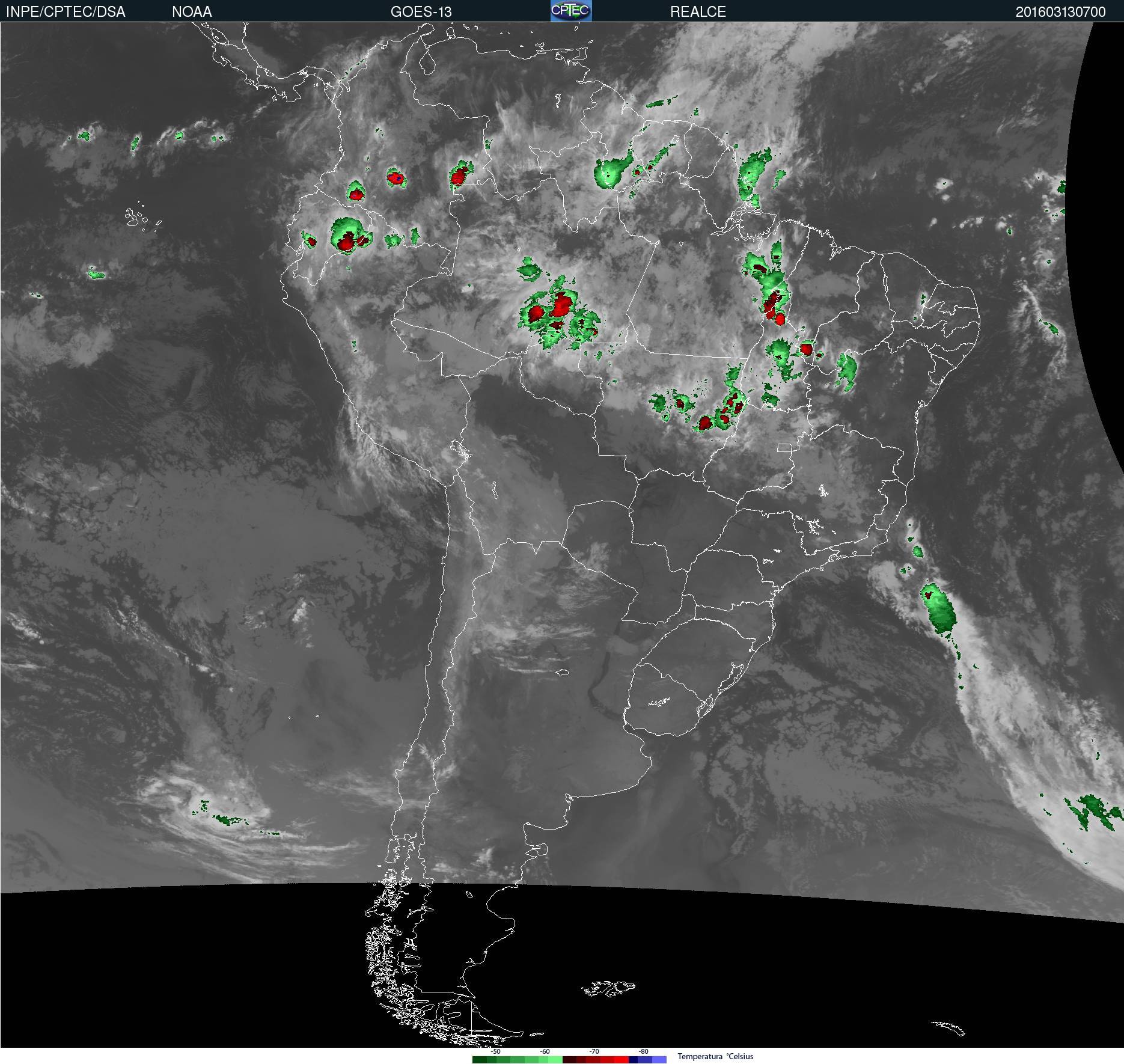Click the bright red segment of the temperature scale
This screenshot has width=1124, height=1064.
(x=622, y=1060)
